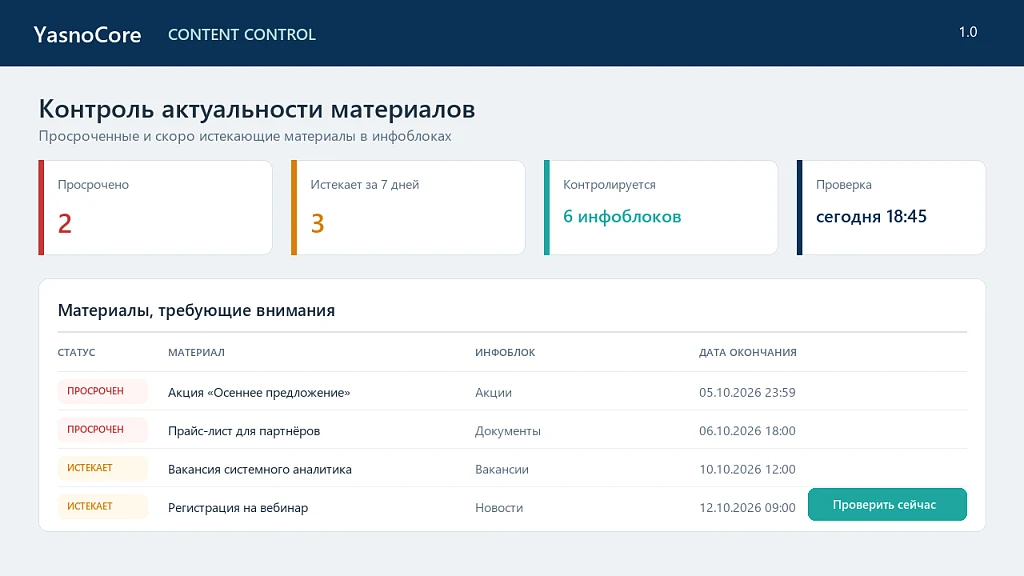
Task: Select material 'Прайс-лист для партнёров'
Action: pos(244,431)
